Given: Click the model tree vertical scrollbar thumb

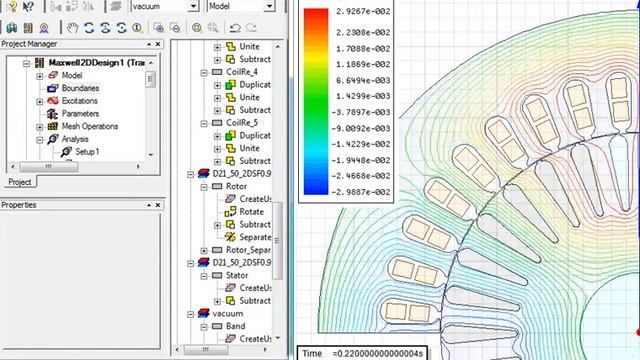Looking at the screenshot, I should pos(277,240).
